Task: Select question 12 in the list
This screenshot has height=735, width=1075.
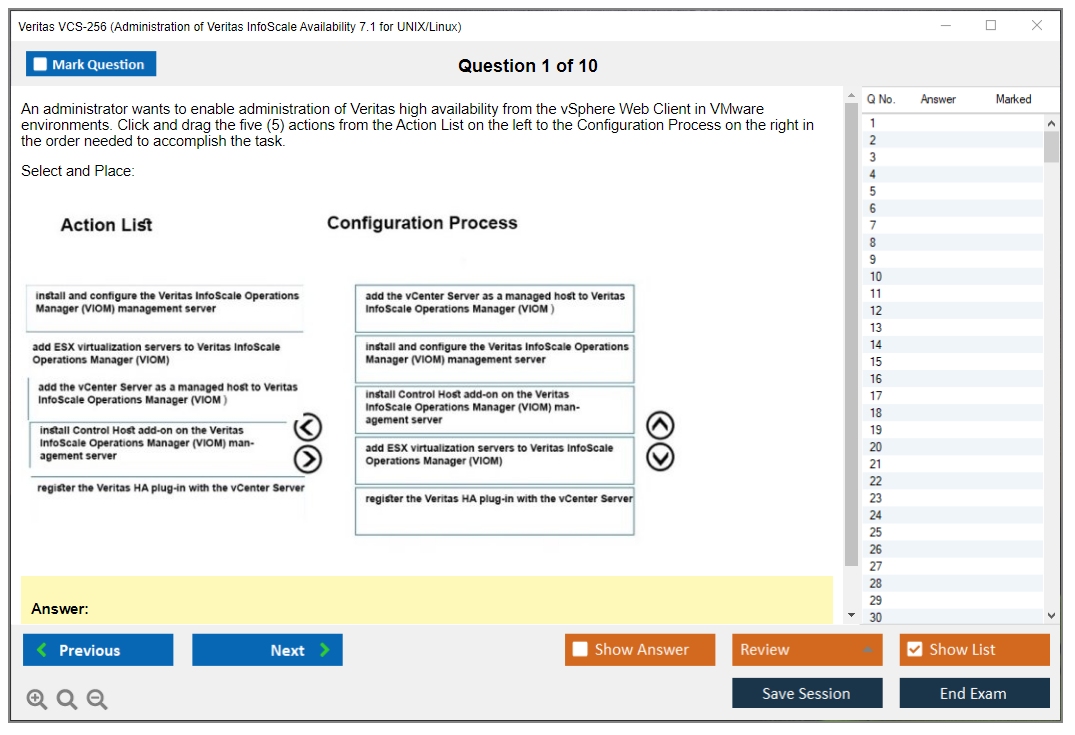Action: (x=876, y=310)
